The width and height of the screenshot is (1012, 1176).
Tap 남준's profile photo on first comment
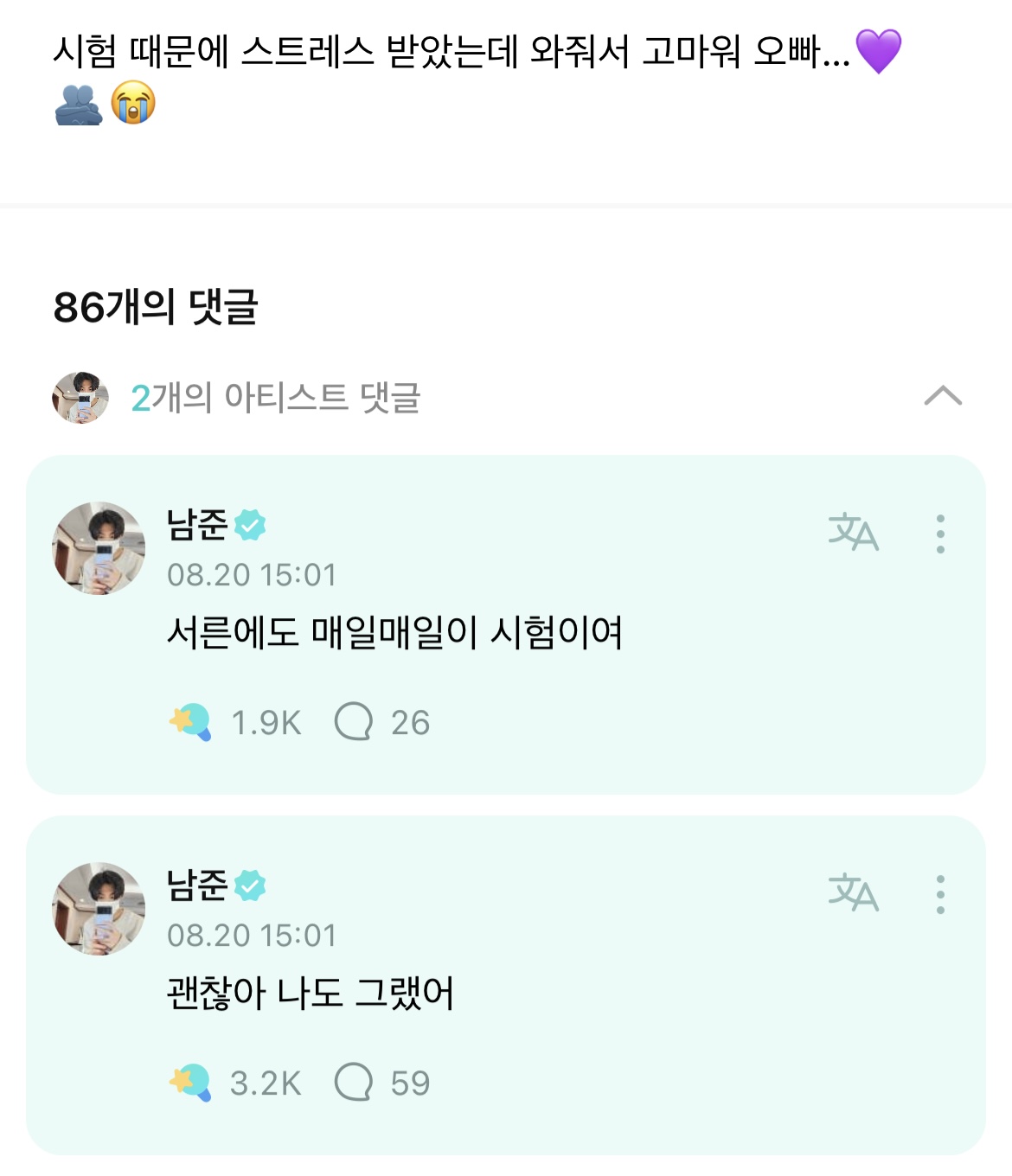coord(99,548)
